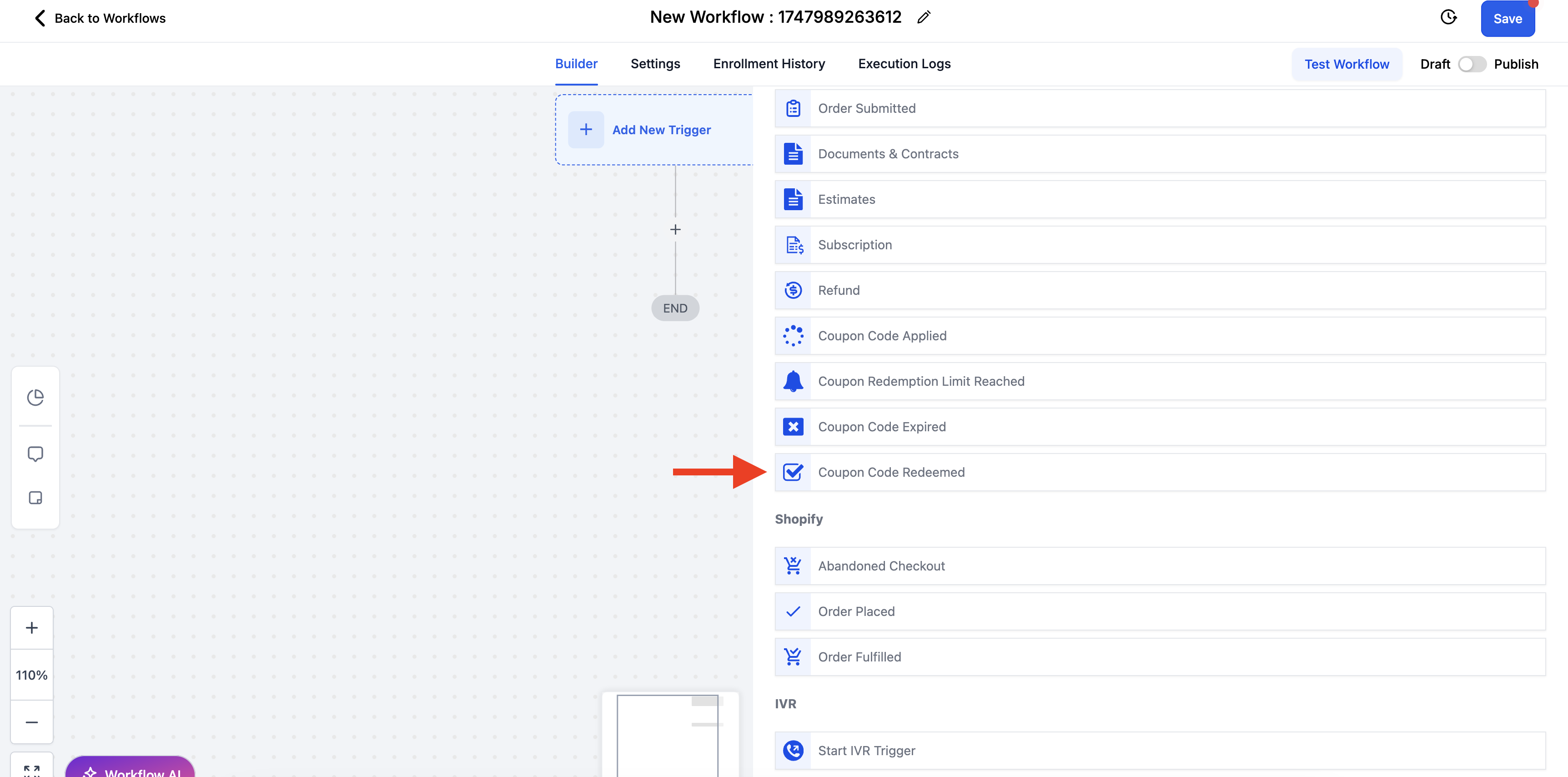Click the fullscreen expand icon

(x=32, y=770)
